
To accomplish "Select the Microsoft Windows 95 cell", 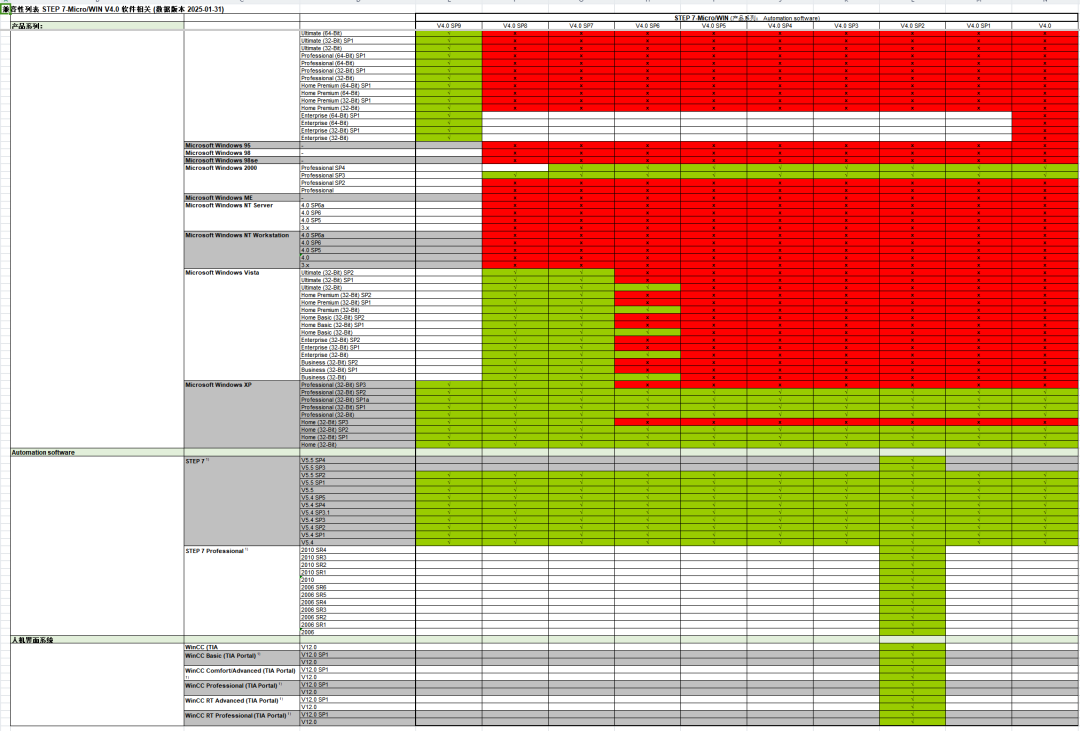I will click(242, 145).
